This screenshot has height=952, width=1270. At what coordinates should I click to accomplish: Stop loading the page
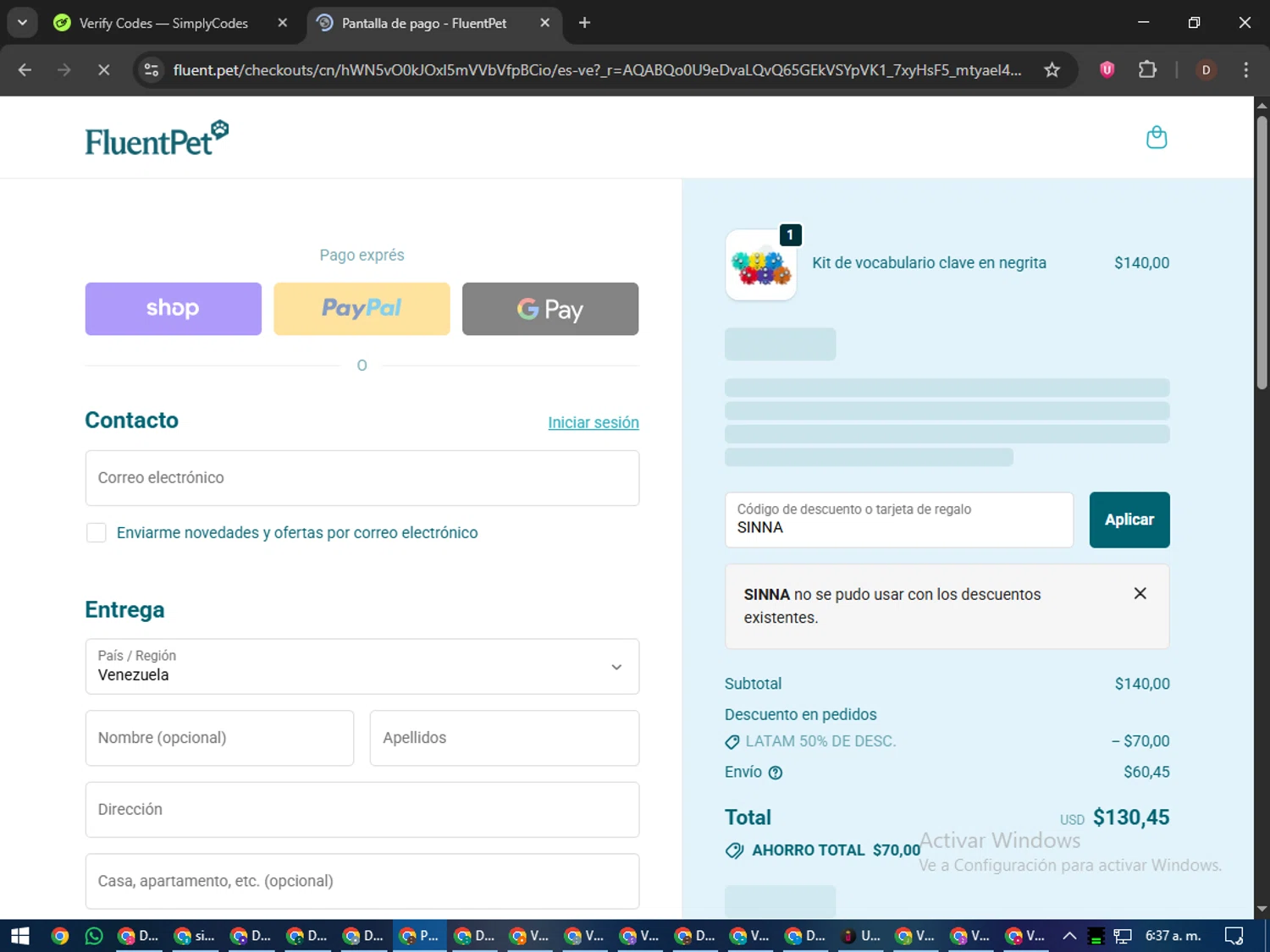click(x=103, y=70)
